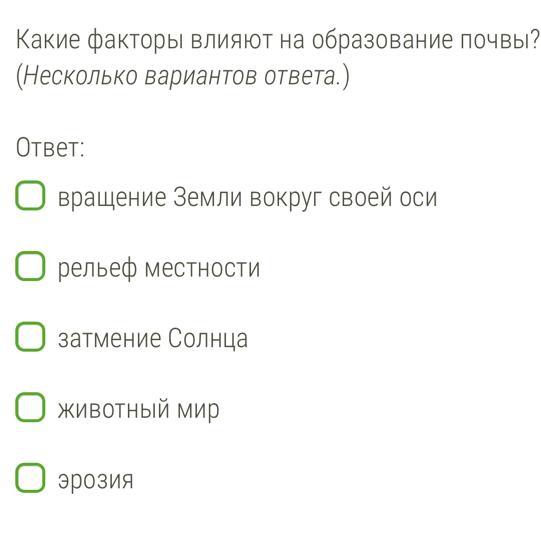Click the answer text 'вращение Земли вокруг своей оси'
The image size is (541, 542).
tap(248, 198)
